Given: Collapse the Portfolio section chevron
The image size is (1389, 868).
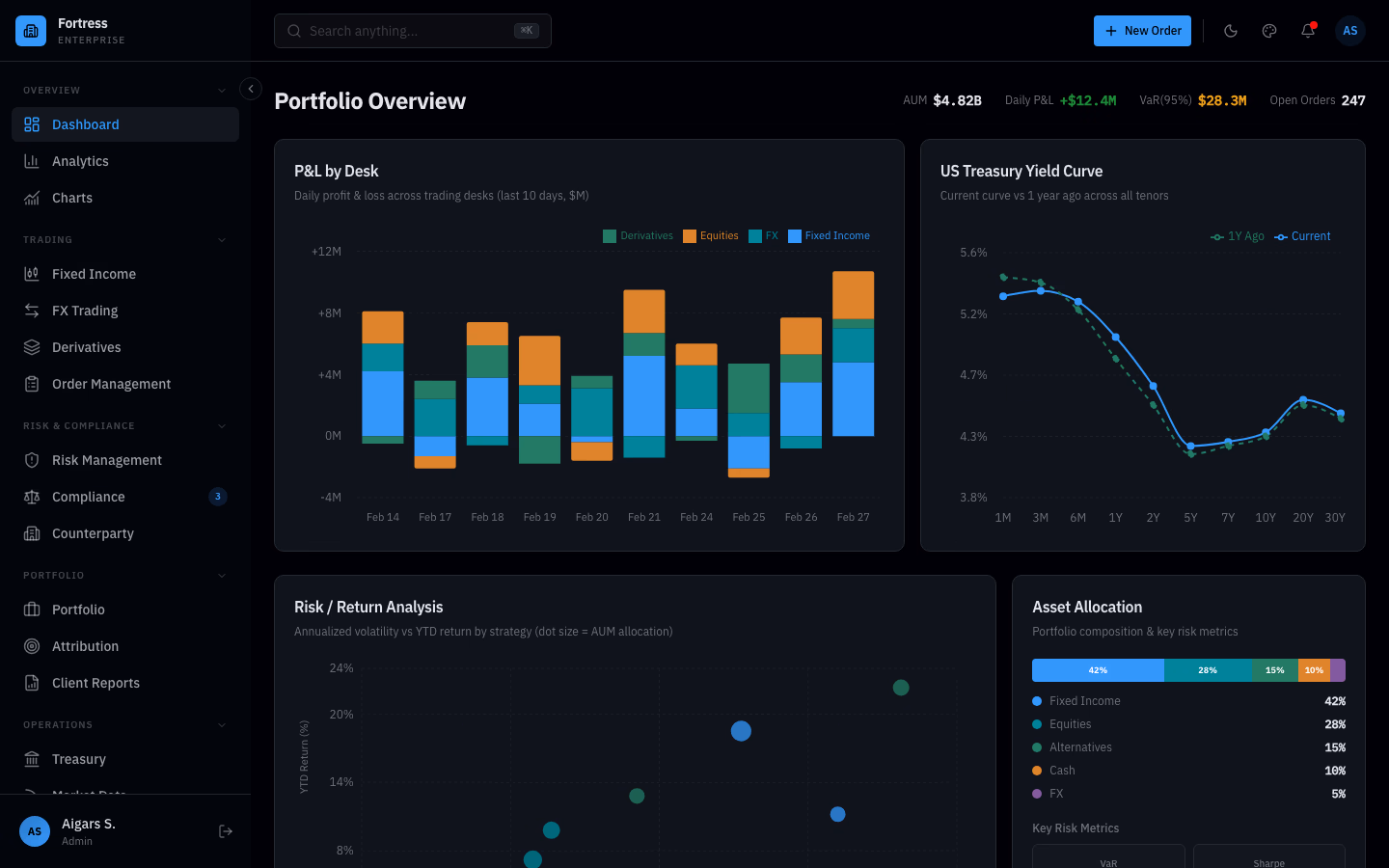Looking at the screenshot, I should (222, 576).
